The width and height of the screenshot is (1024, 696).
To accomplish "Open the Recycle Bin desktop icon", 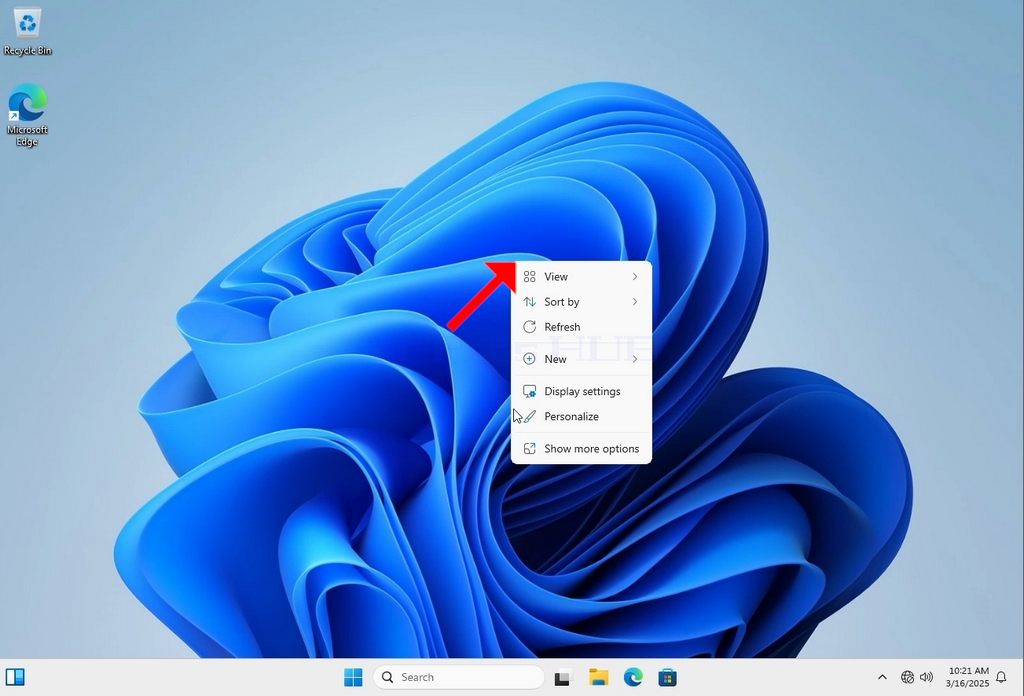I will [27, 31].
